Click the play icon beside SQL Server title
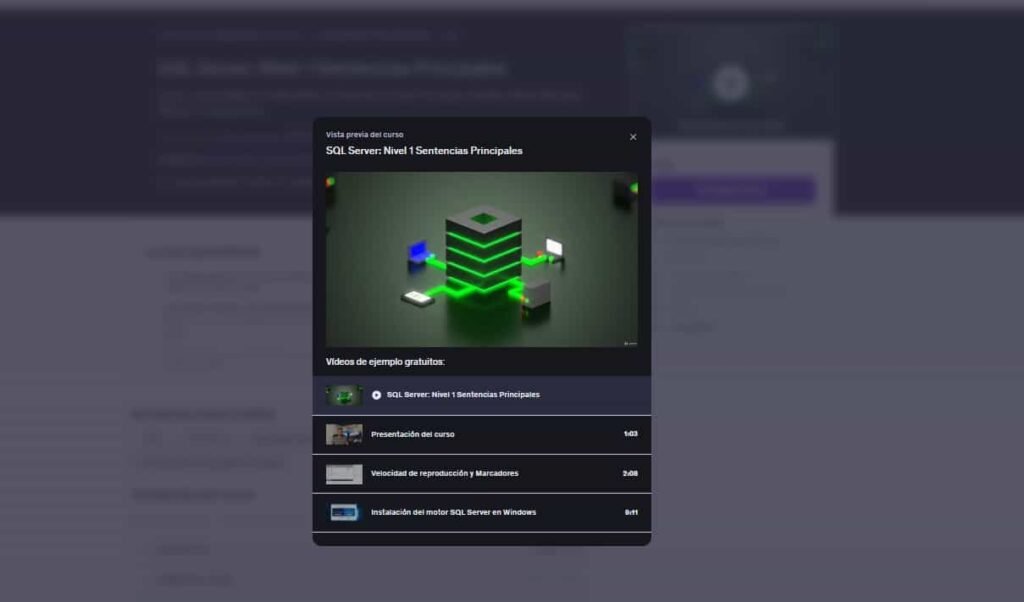Screen dimensions: 1024x602 click(x=376, y=395)
